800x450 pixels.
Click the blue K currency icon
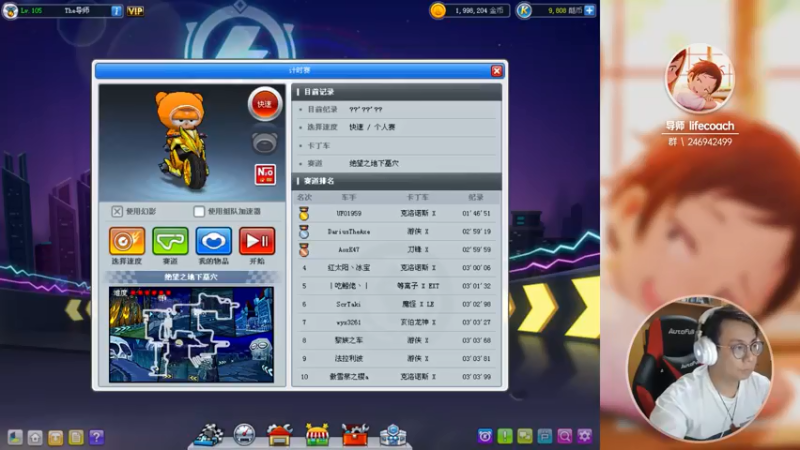point(524,10)
